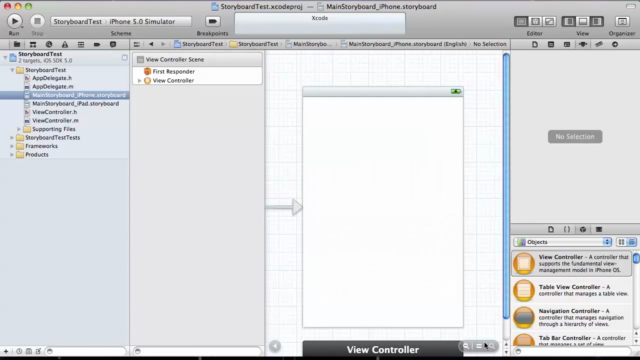
Task: Show the Connections inspector
Action: coord(615,44)
